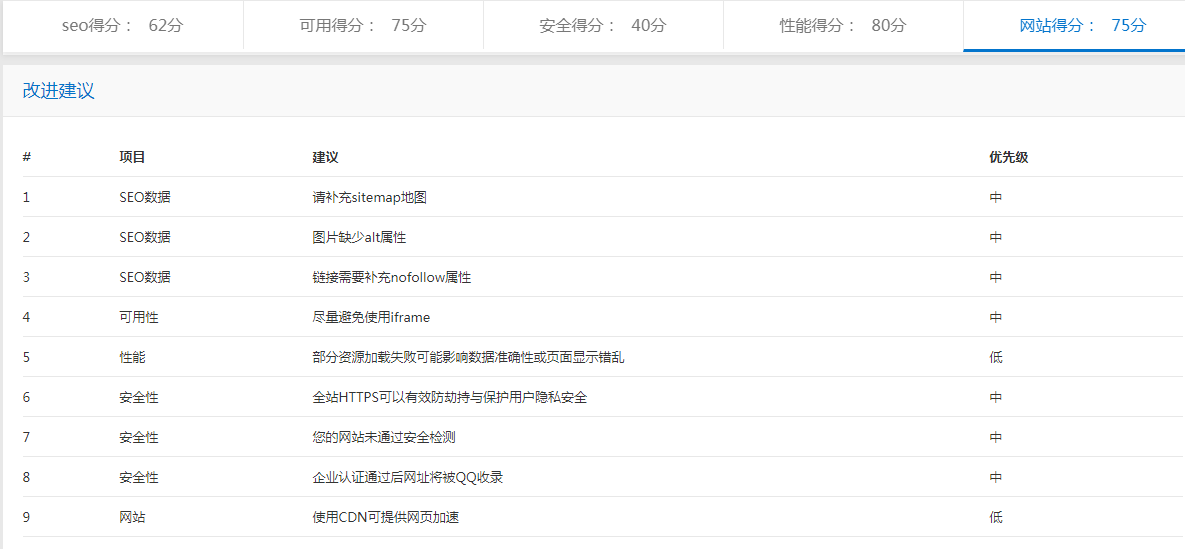
Task: Click 可用性 item in row 4
Action: [x=139, y=318]
